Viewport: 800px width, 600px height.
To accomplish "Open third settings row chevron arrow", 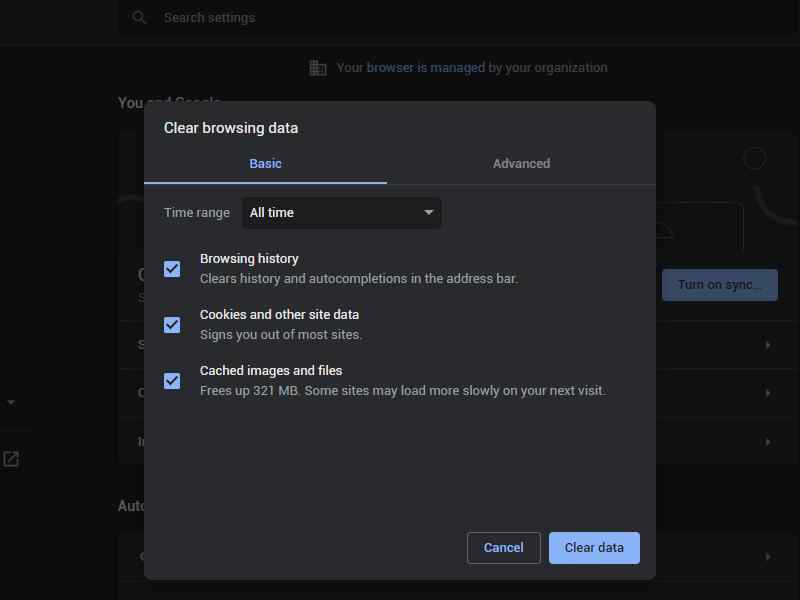I will 768,442.
